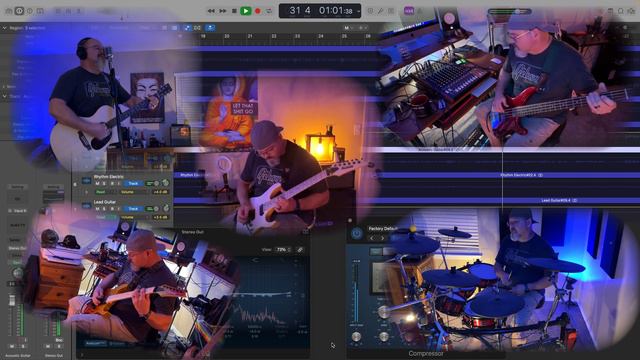Expand the Track inspector disclosure triangle
The image size is (640, 360).
pyautogui.click(x=4, y=96)
